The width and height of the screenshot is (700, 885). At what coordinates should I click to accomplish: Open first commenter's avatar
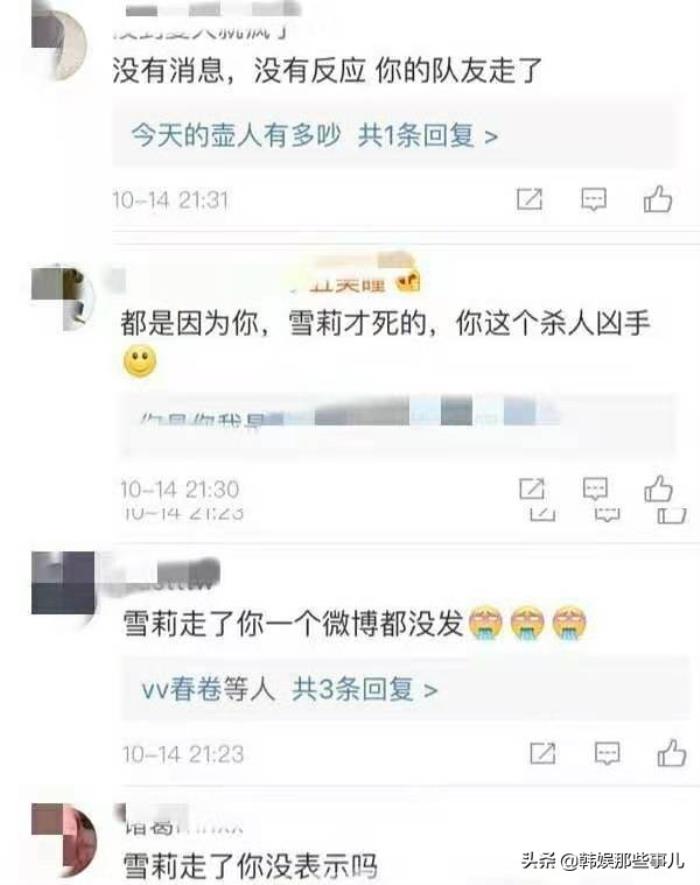[59, 41]
